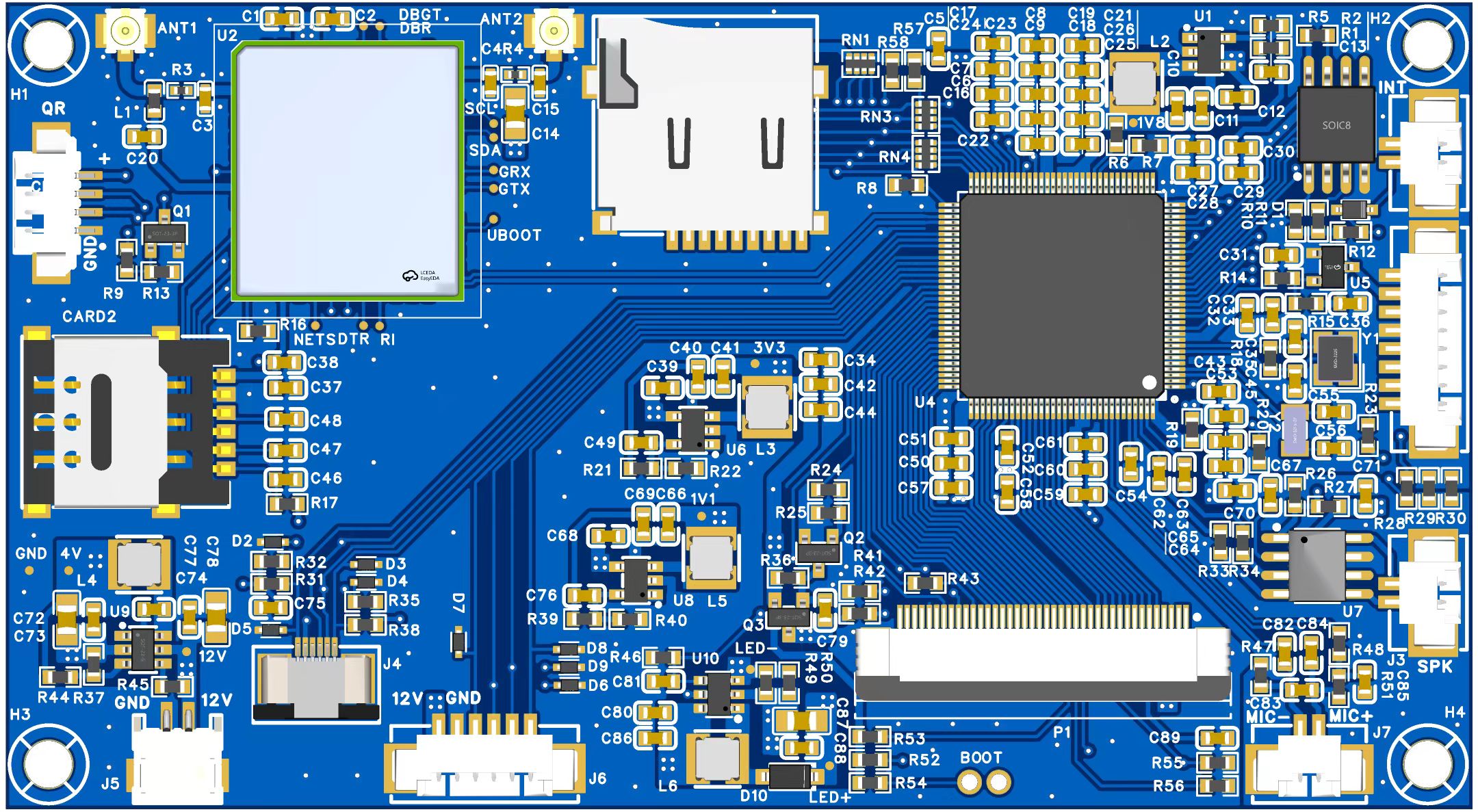Click the LED+ silkscreen label
This screenshot has width=1478, height=812.
click(x=830, y=797)
